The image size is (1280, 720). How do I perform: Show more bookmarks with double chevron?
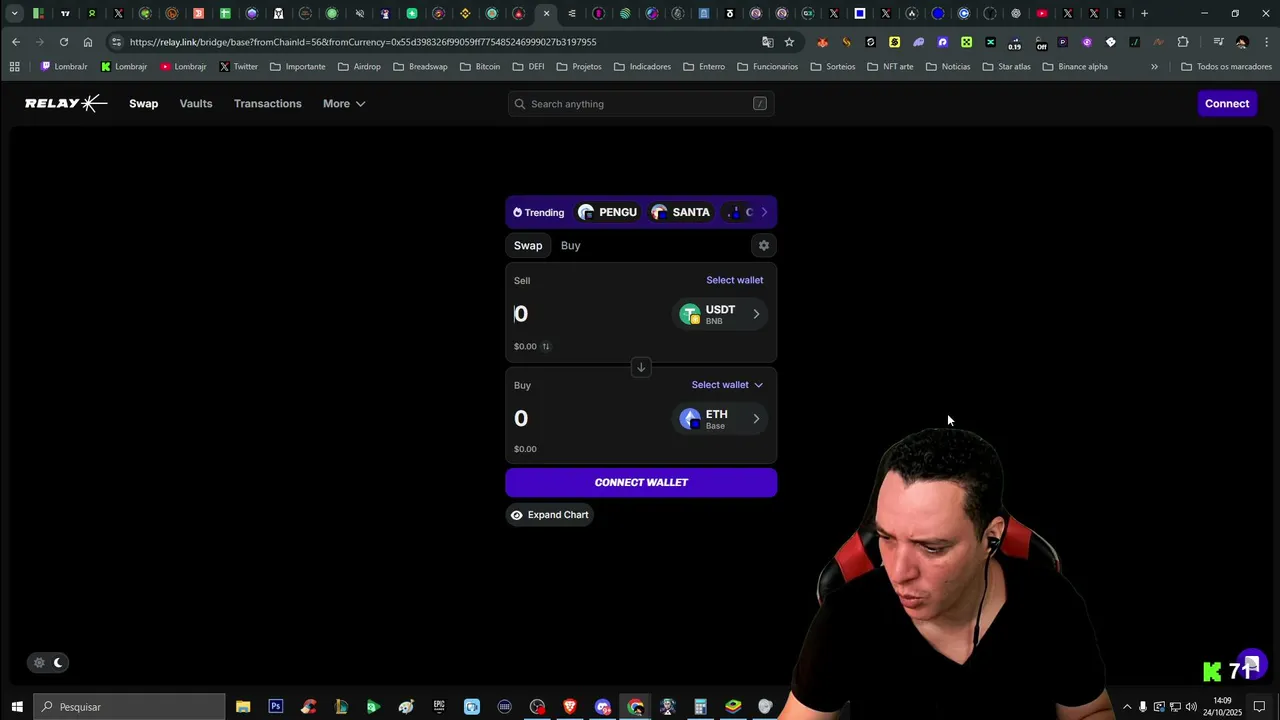[x=1154, y=67]
